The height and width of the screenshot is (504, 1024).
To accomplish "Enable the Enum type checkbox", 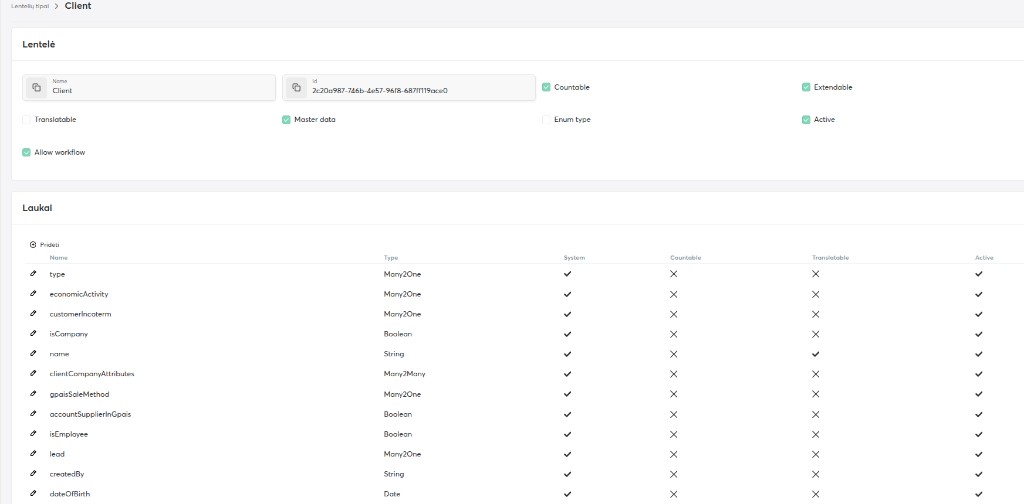I will (x=547, y=119).
